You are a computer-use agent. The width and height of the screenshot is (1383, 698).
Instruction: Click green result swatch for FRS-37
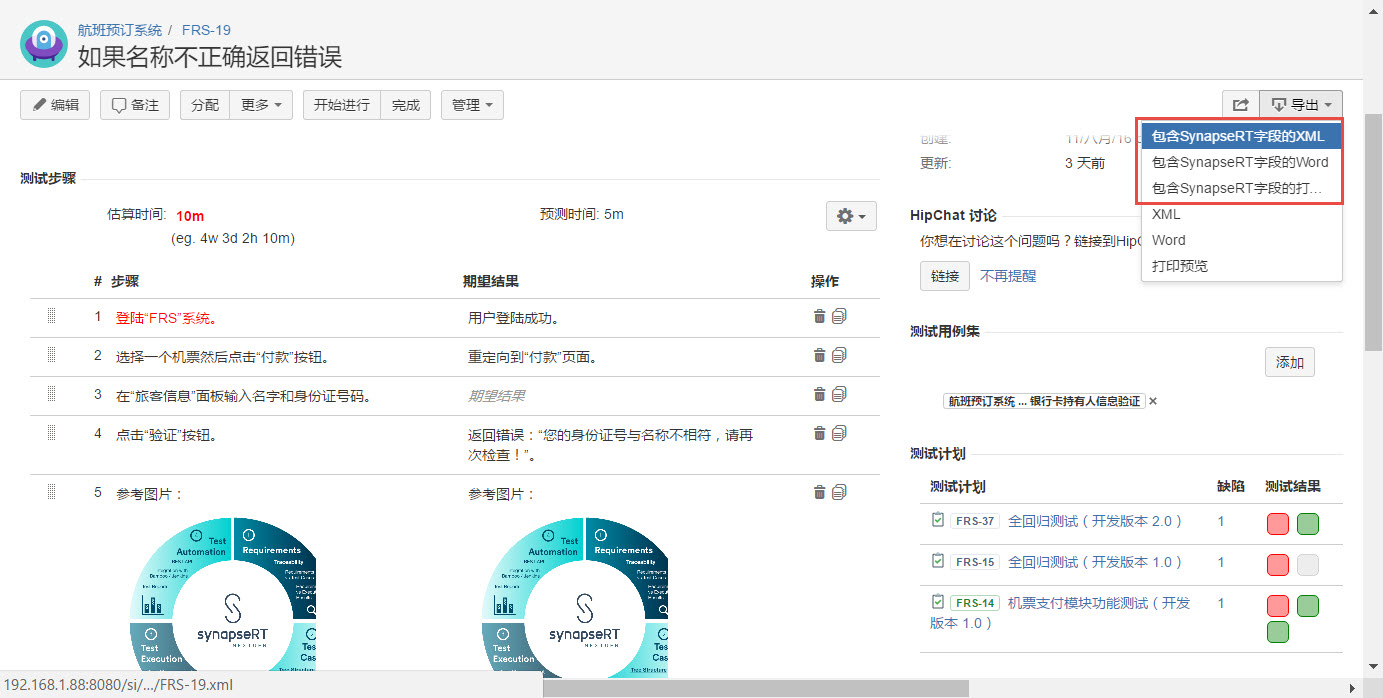coord(1308,524)
